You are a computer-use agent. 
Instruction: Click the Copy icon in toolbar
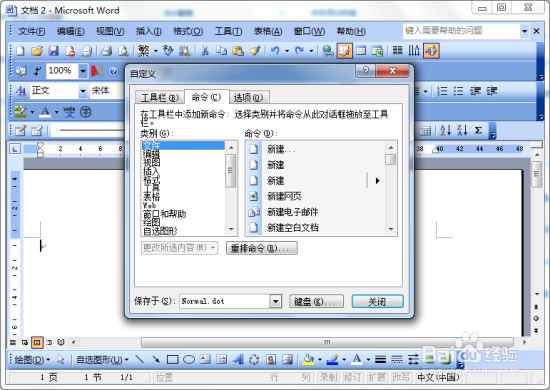pyautogui.click(x=221, y=51)
